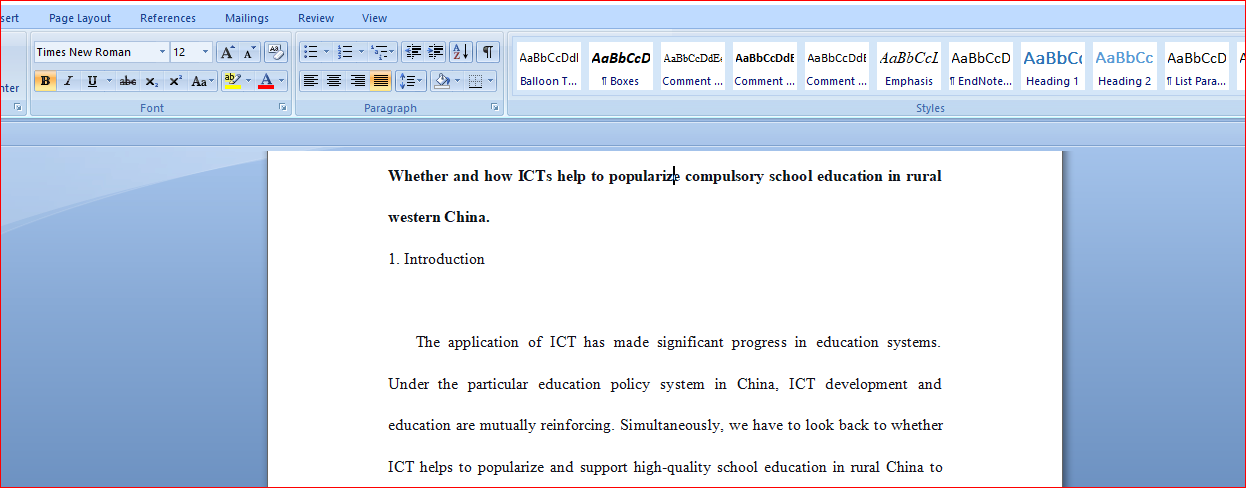Center the text
Viewport: 1246px width, 488px height.
(x=334, y=81)
